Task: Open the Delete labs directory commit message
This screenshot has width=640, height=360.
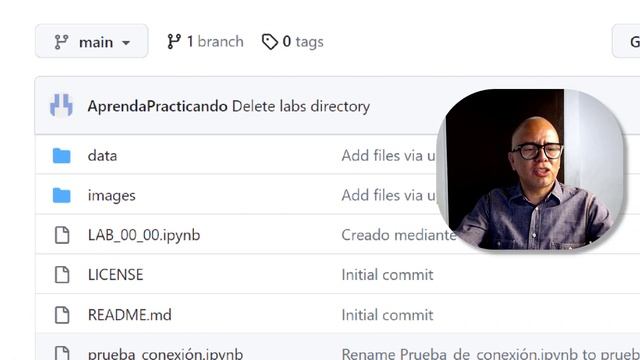Action: [301, 106]
